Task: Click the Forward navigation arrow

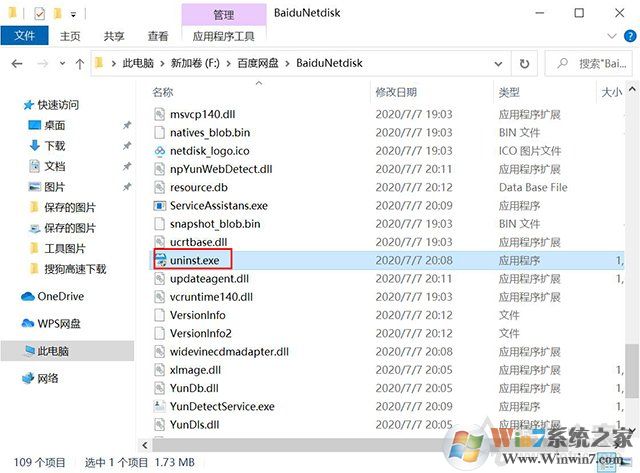Action: [42, 64]
